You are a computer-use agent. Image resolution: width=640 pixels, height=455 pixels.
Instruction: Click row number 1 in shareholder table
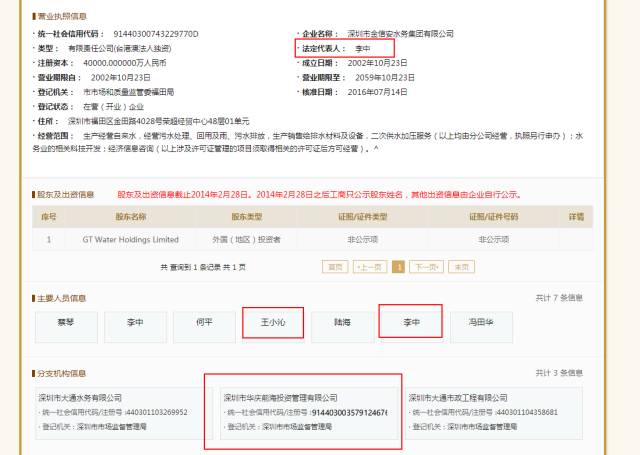pos(49,240)
